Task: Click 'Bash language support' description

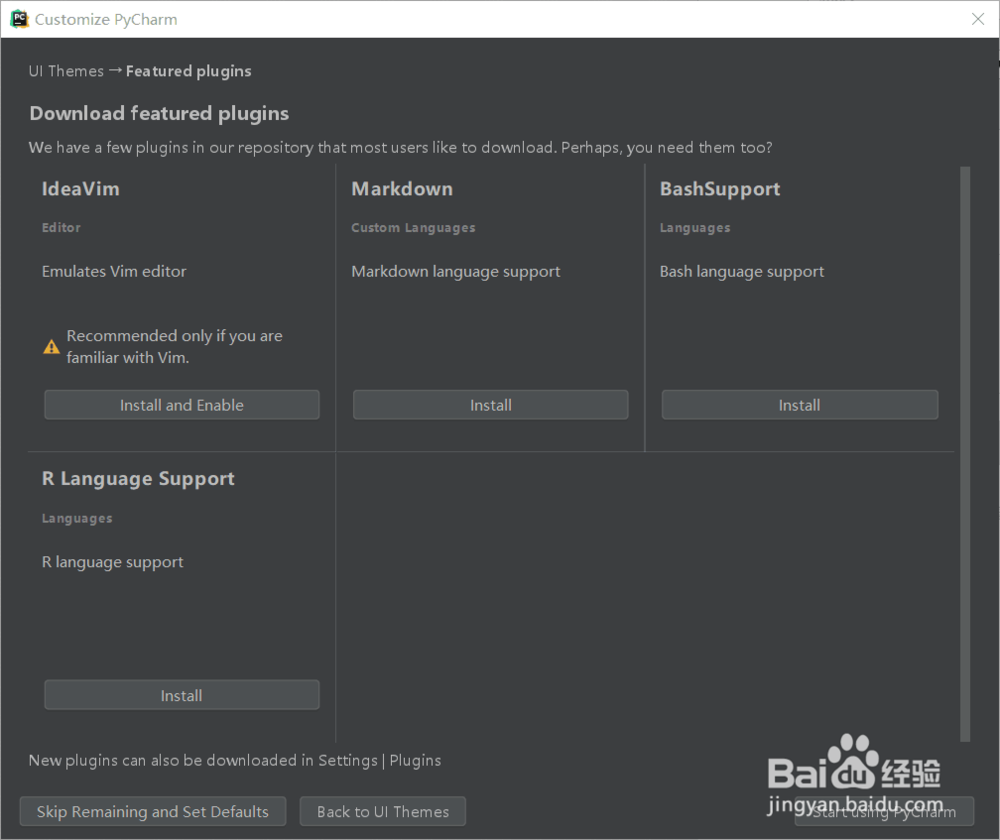Action: tap(742, 272)
